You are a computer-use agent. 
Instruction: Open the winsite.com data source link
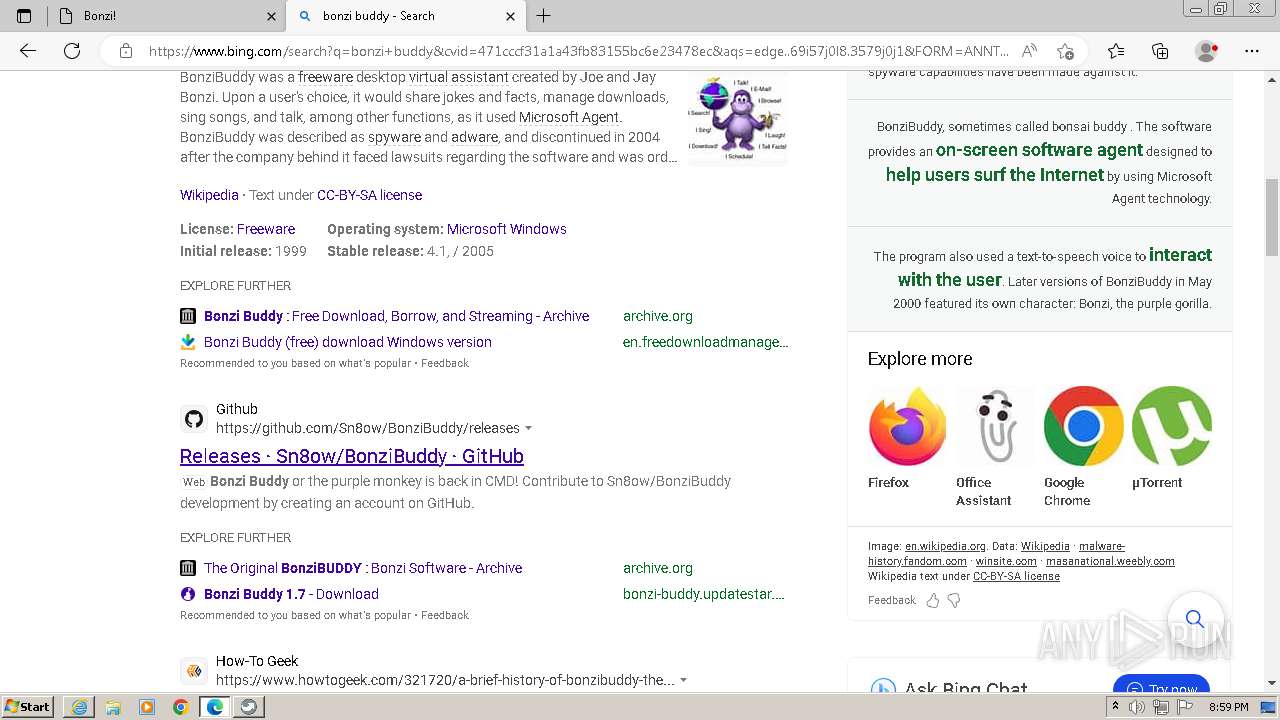coord(1006,561)
